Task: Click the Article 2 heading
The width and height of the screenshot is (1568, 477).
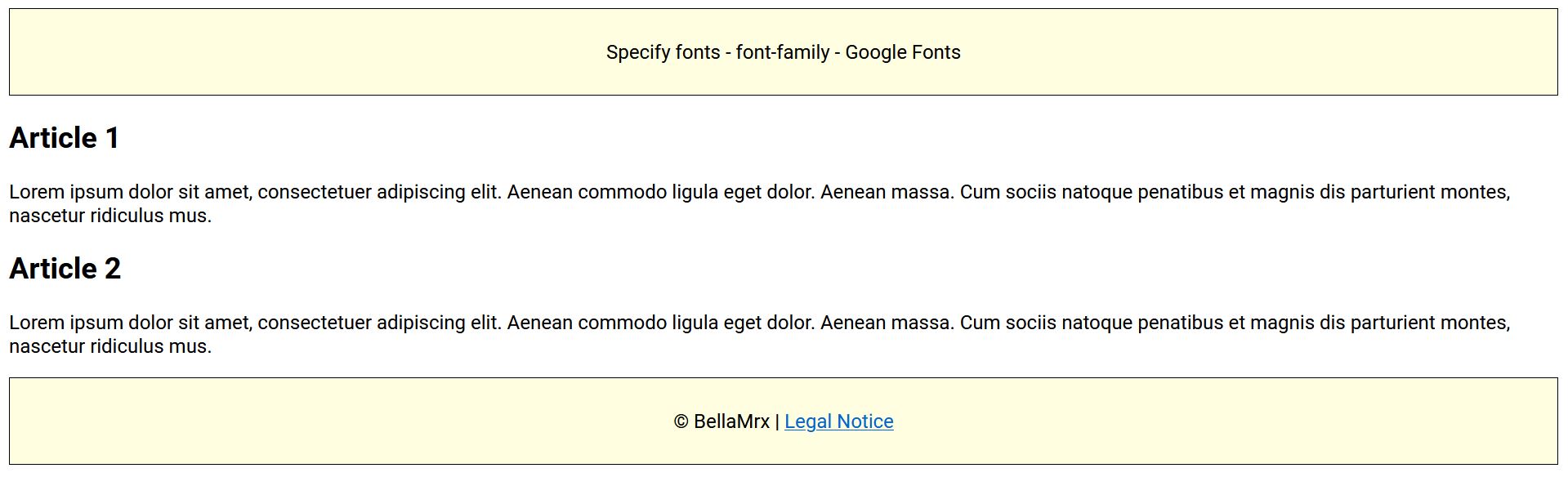Action: point(65,269)
